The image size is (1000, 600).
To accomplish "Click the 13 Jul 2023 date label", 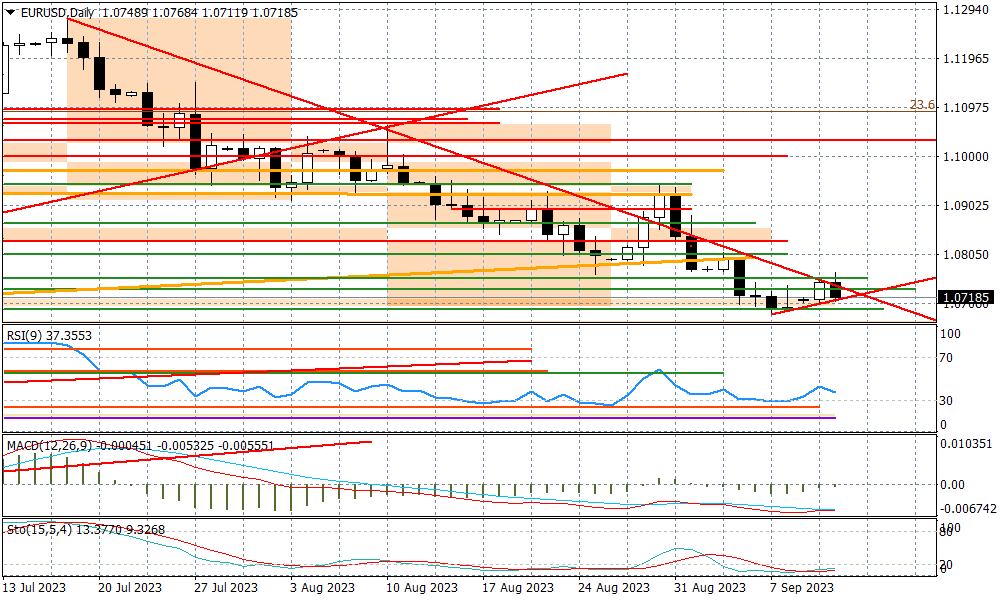I will (x=35, y=588).
